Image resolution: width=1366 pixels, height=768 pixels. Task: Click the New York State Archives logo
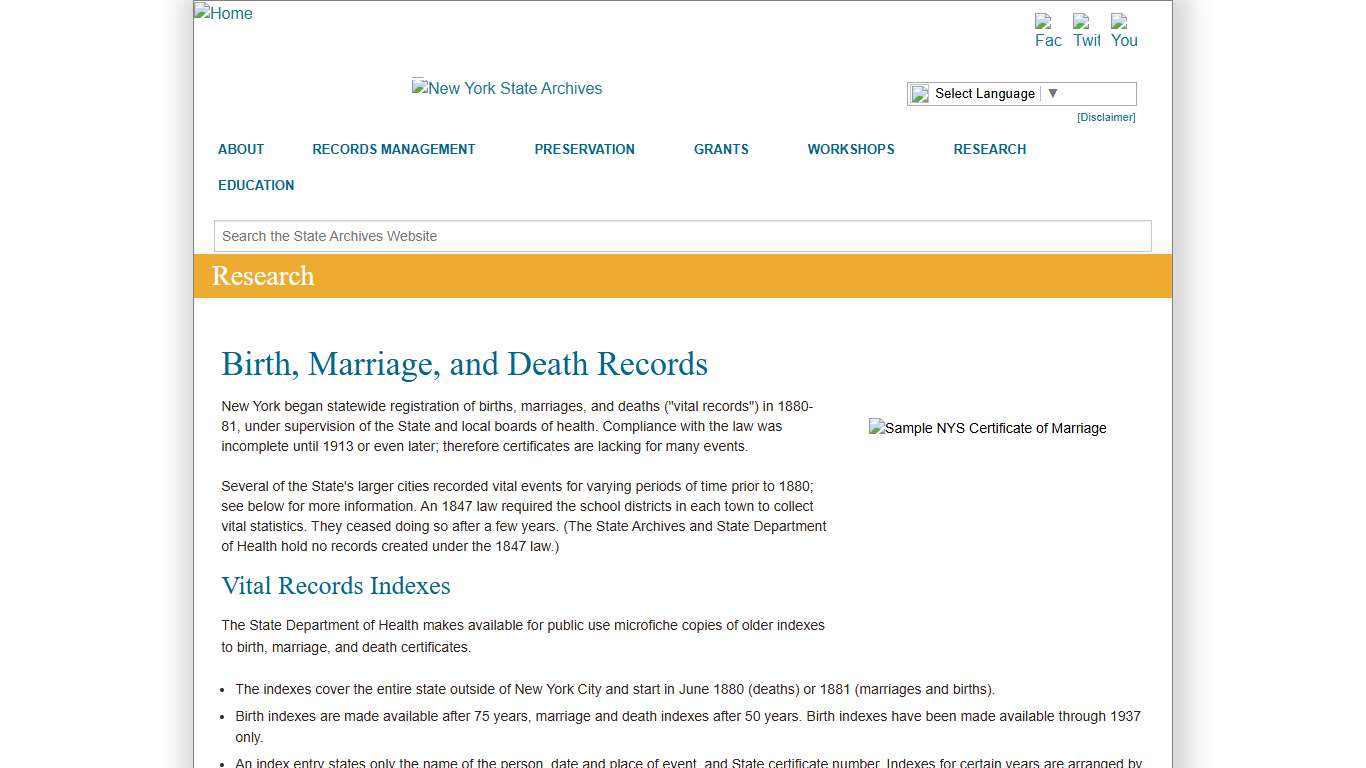(506, 88)
